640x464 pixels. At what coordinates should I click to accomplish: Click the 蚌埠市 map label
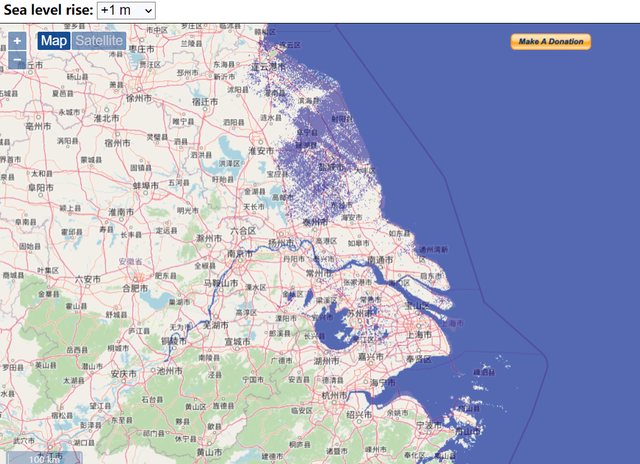[x=146, y=186]
